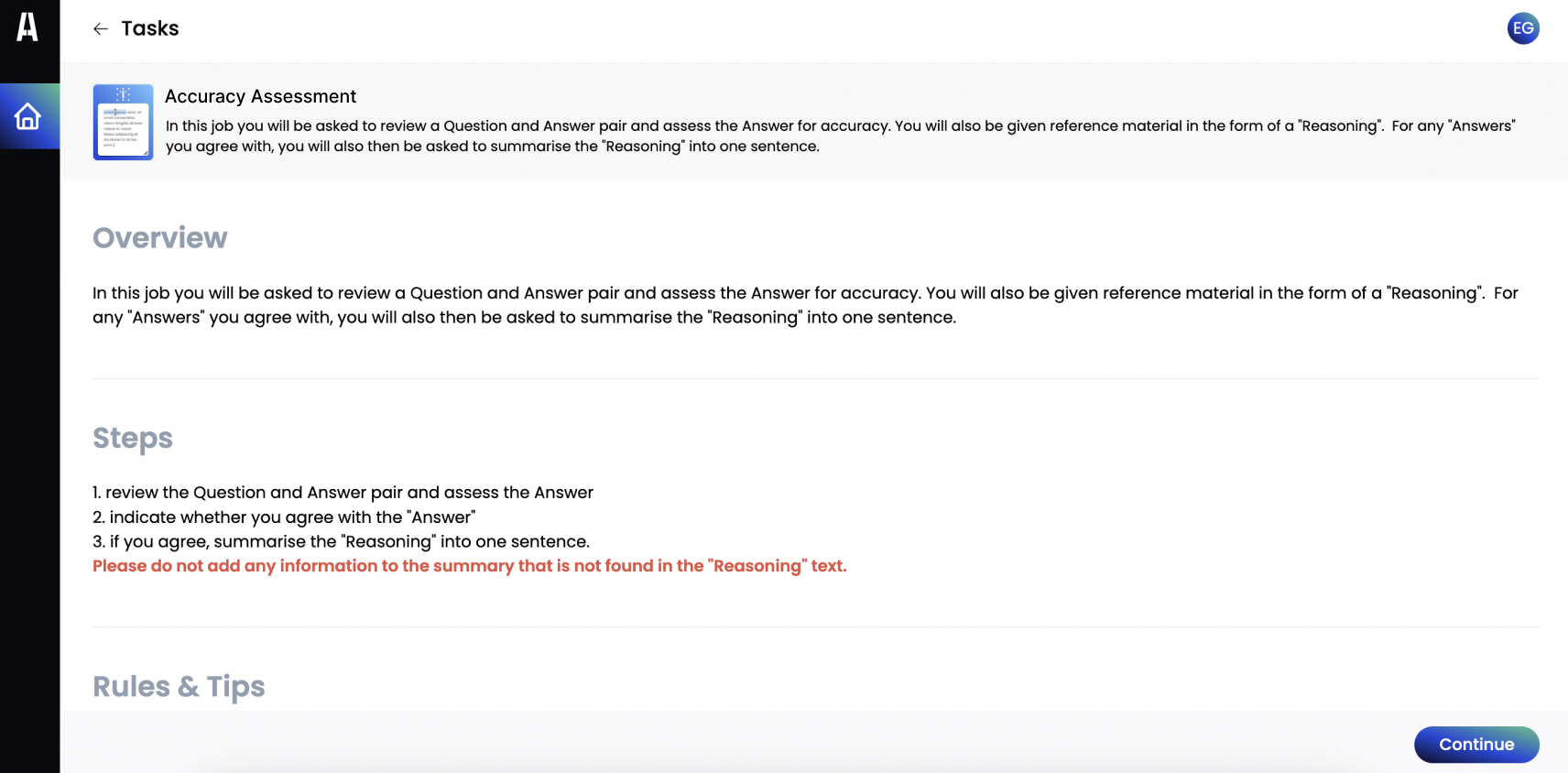The image size is (1568, 773).
Task: Open the EG user avatar menu
Action: click(1523, 28)
